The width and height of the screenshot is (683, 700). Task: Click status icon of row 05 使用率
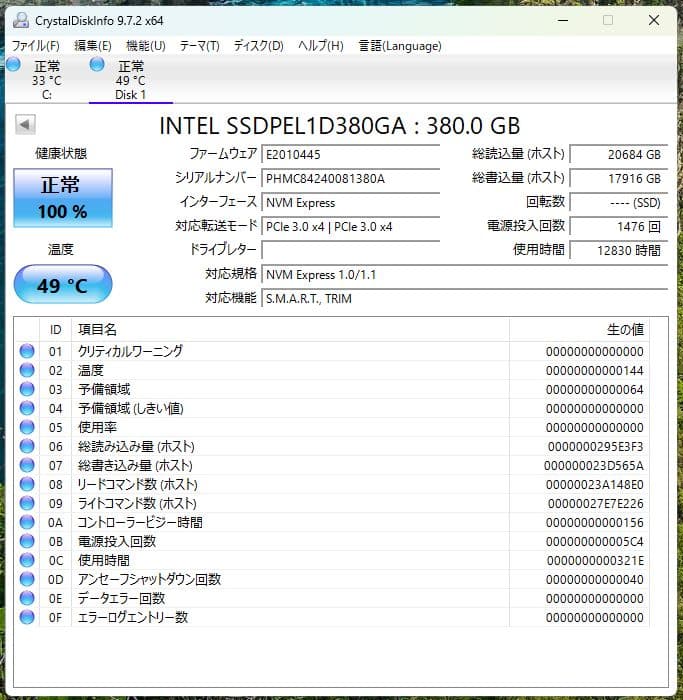click(27, 427)
